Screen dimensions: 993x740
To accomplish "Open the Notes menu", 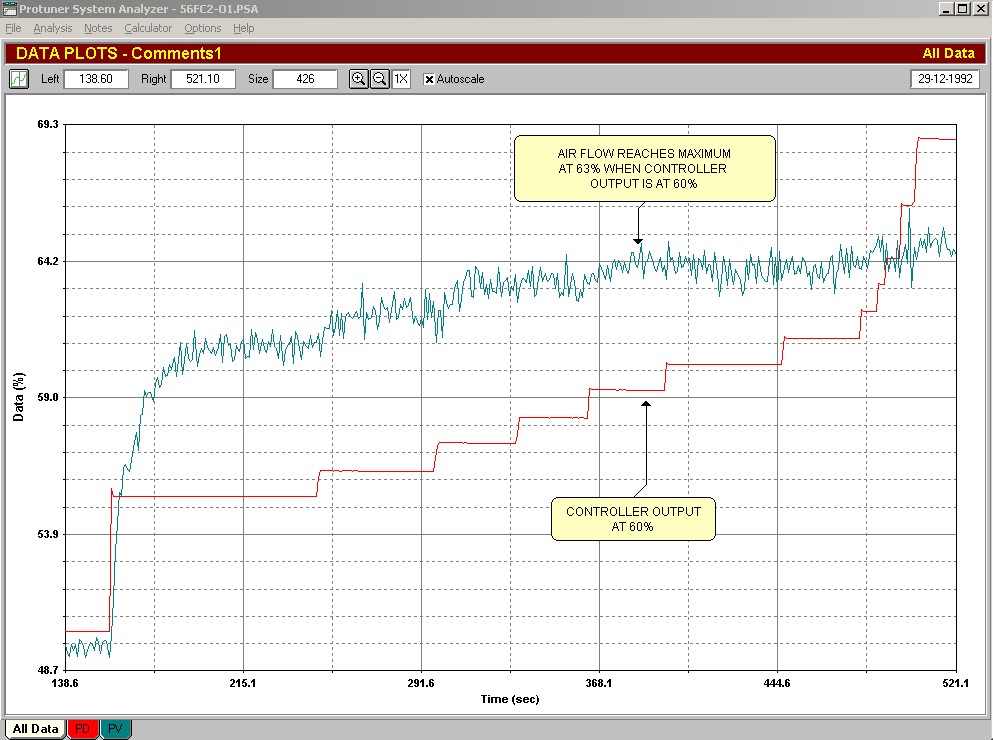I will pos(98,28).
